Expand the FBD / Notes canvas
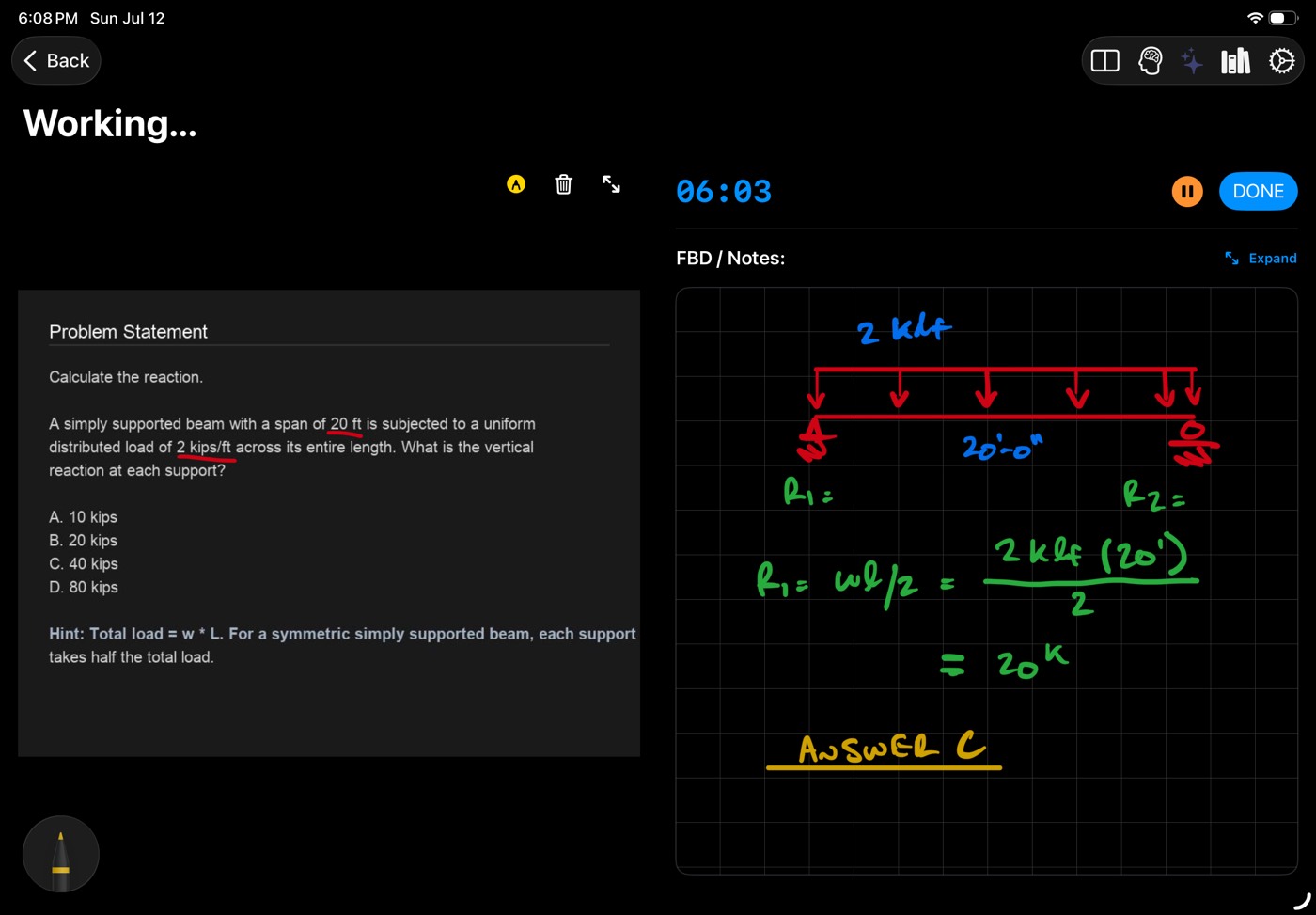The width and height of the screenshot is (1316, 915). pos(1261,259)
